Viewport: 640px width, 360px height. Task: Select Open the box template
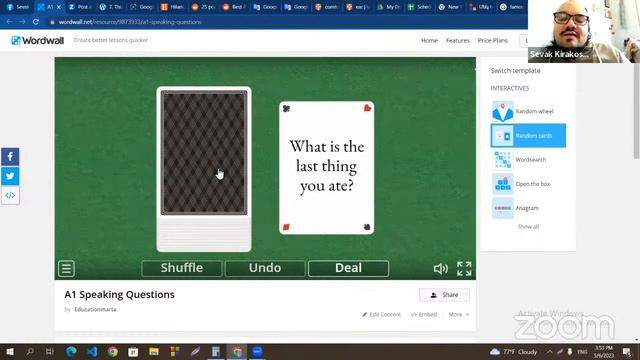[528, 184]
